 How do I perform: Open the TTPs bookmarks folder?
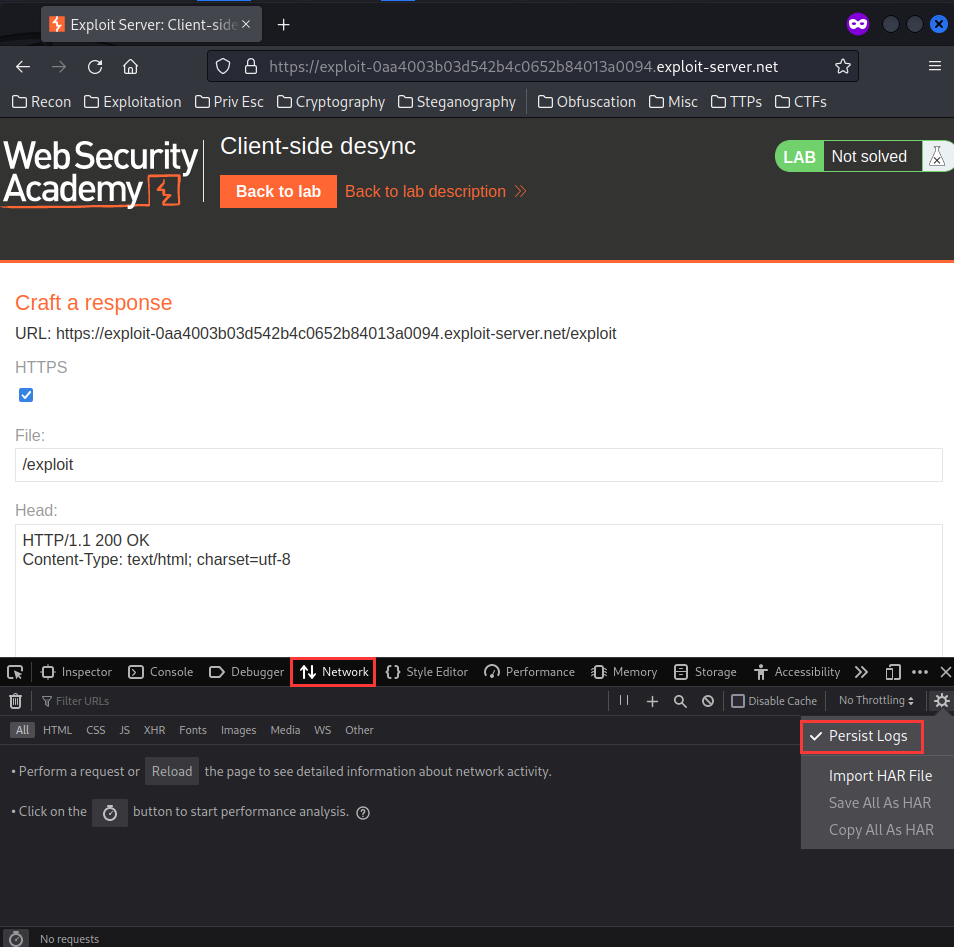(x=736, y=102)
